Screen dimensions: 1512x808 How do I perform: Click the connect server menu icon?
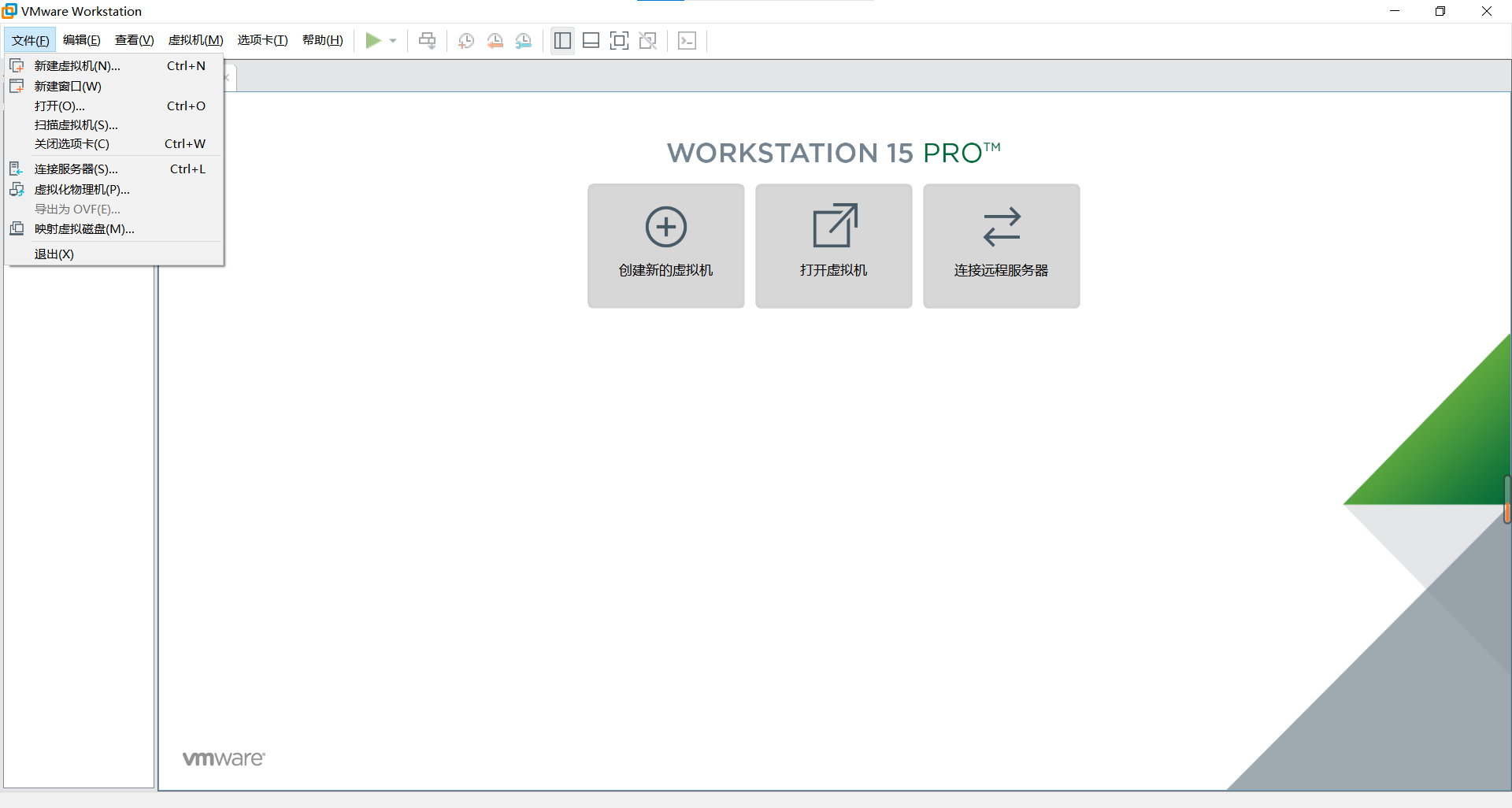17,169
